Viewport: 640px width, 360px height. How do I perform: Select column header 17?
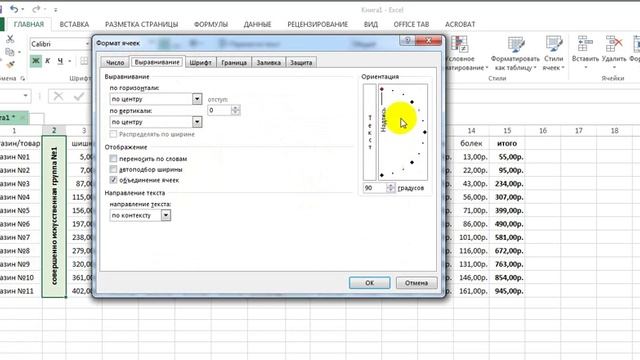(x=578, y=131)
